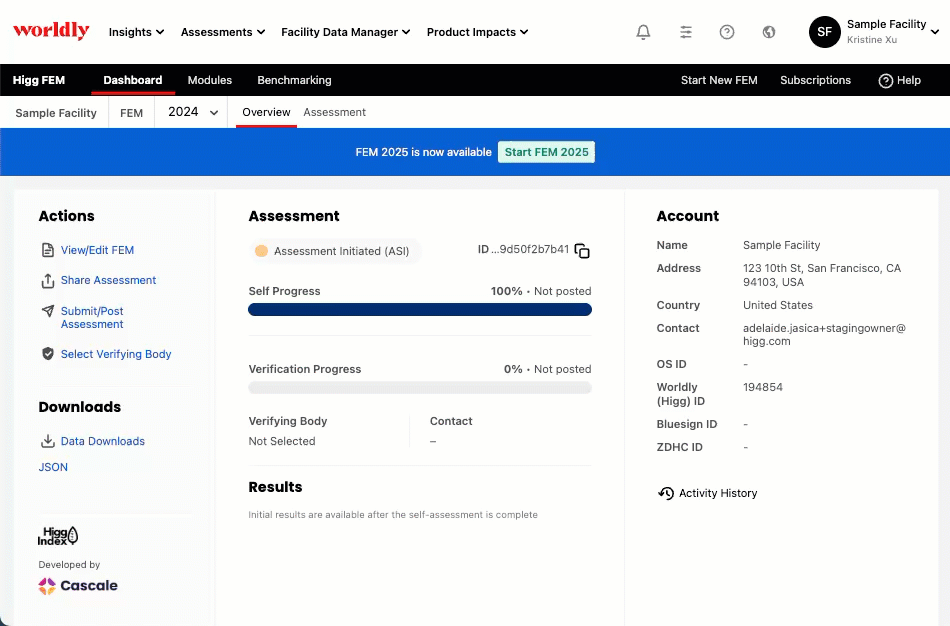Open the 2024 year dropdown
Screen dimensions: 950x626
(x=192, y=112)
